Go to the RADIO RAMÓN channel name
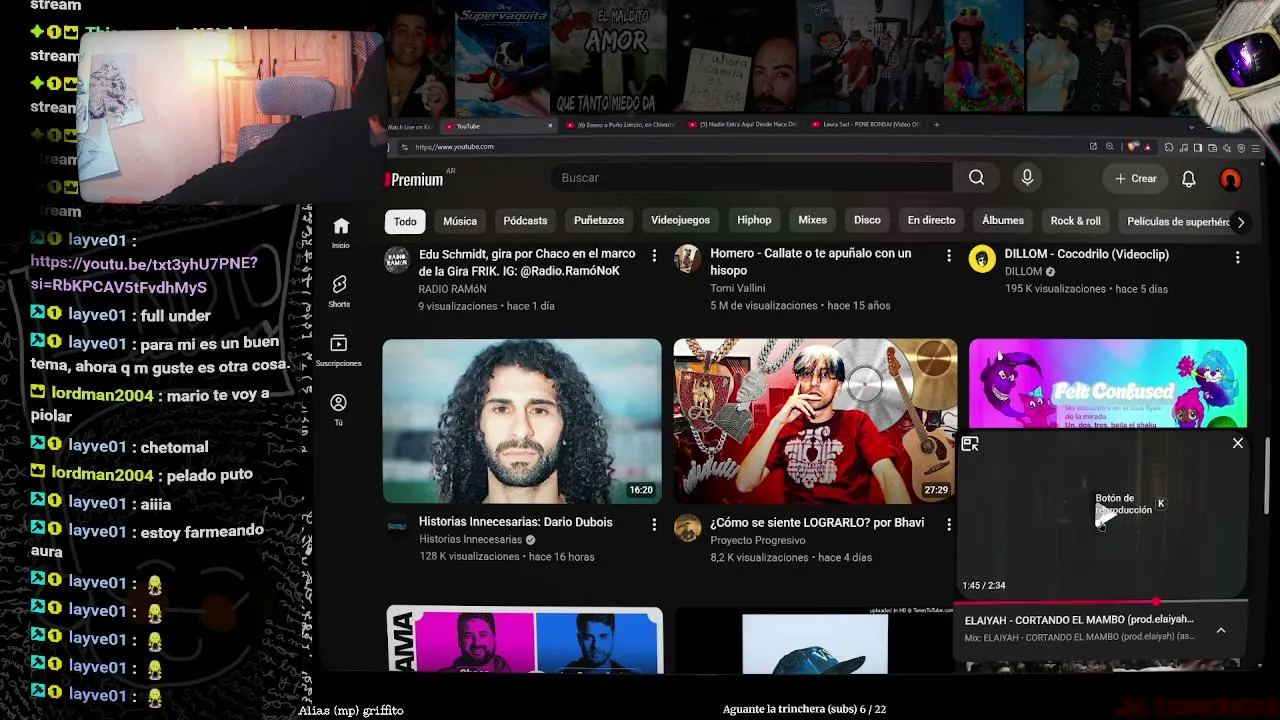 [x=453, y=289]
